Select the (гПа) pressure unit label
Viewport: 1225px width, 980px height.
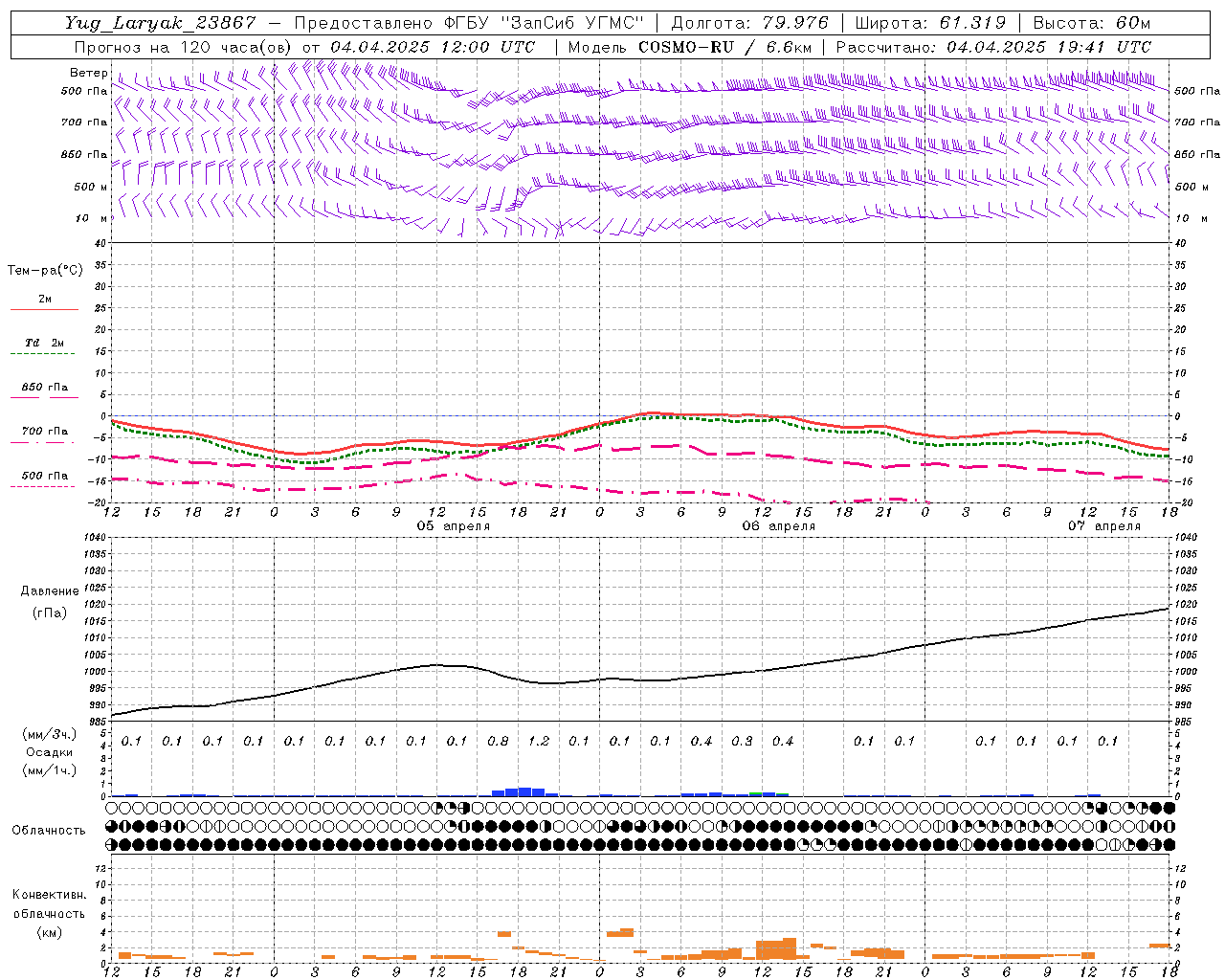[49, 612]
